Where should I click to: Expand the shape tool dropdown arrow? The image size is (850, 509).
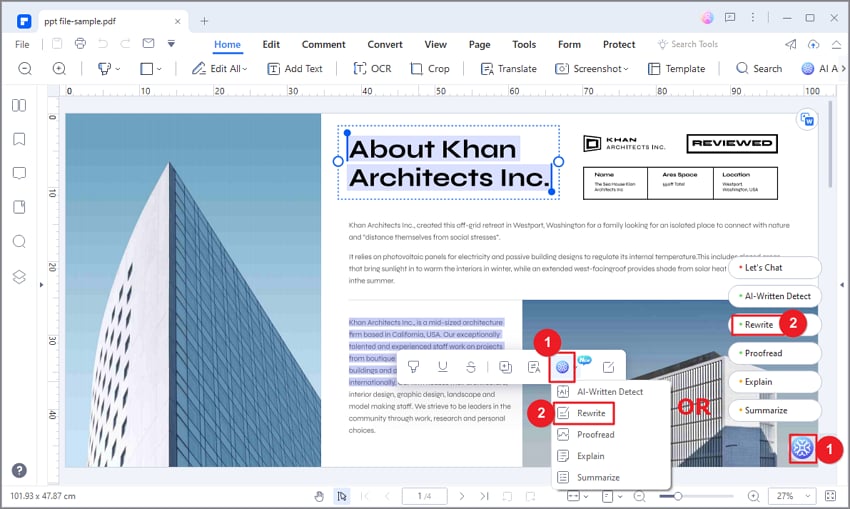(x=159, y=69)
